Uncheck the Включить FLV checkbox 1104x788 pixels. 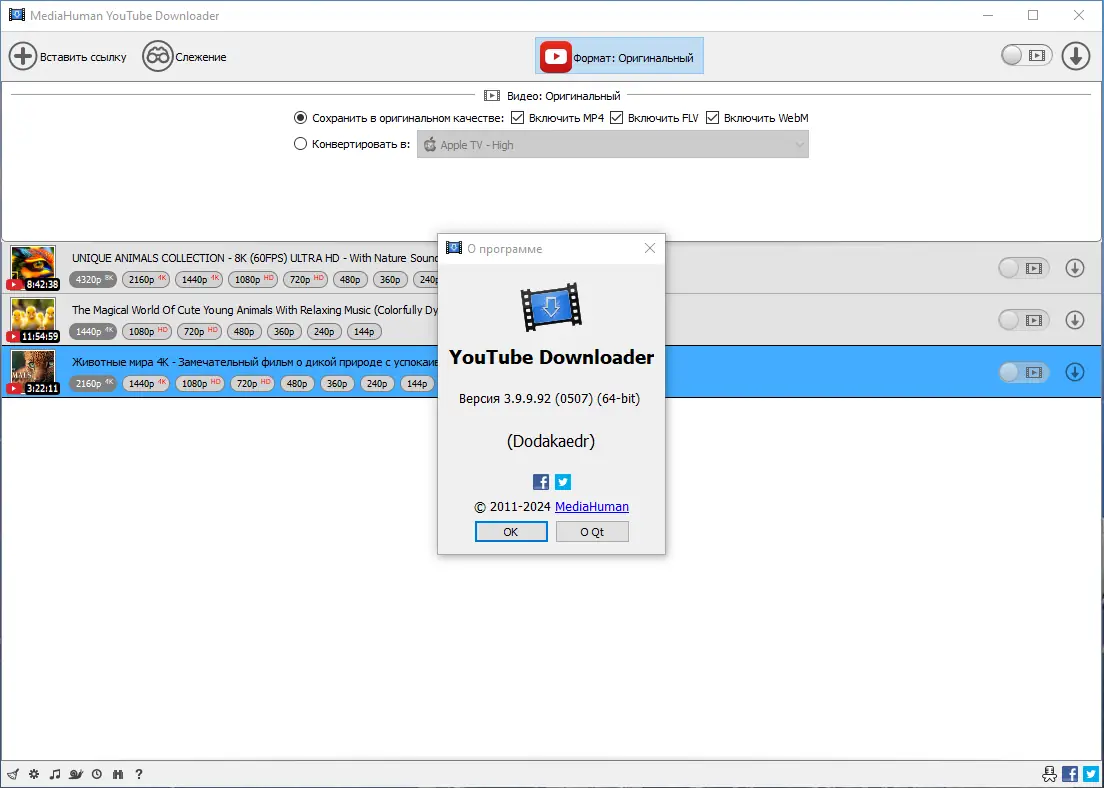tap(617, 118)
